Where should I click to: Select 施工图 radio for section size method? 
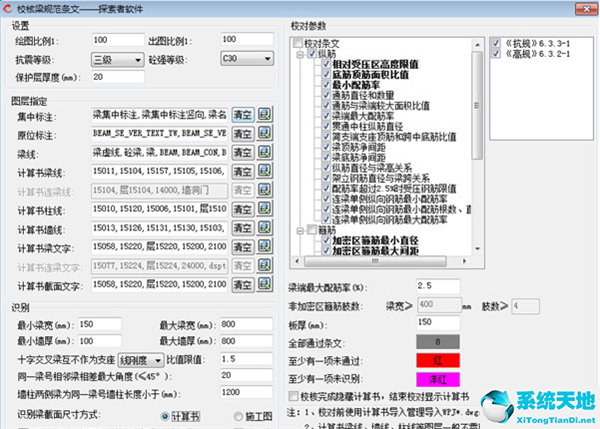(x=238, y=416)
